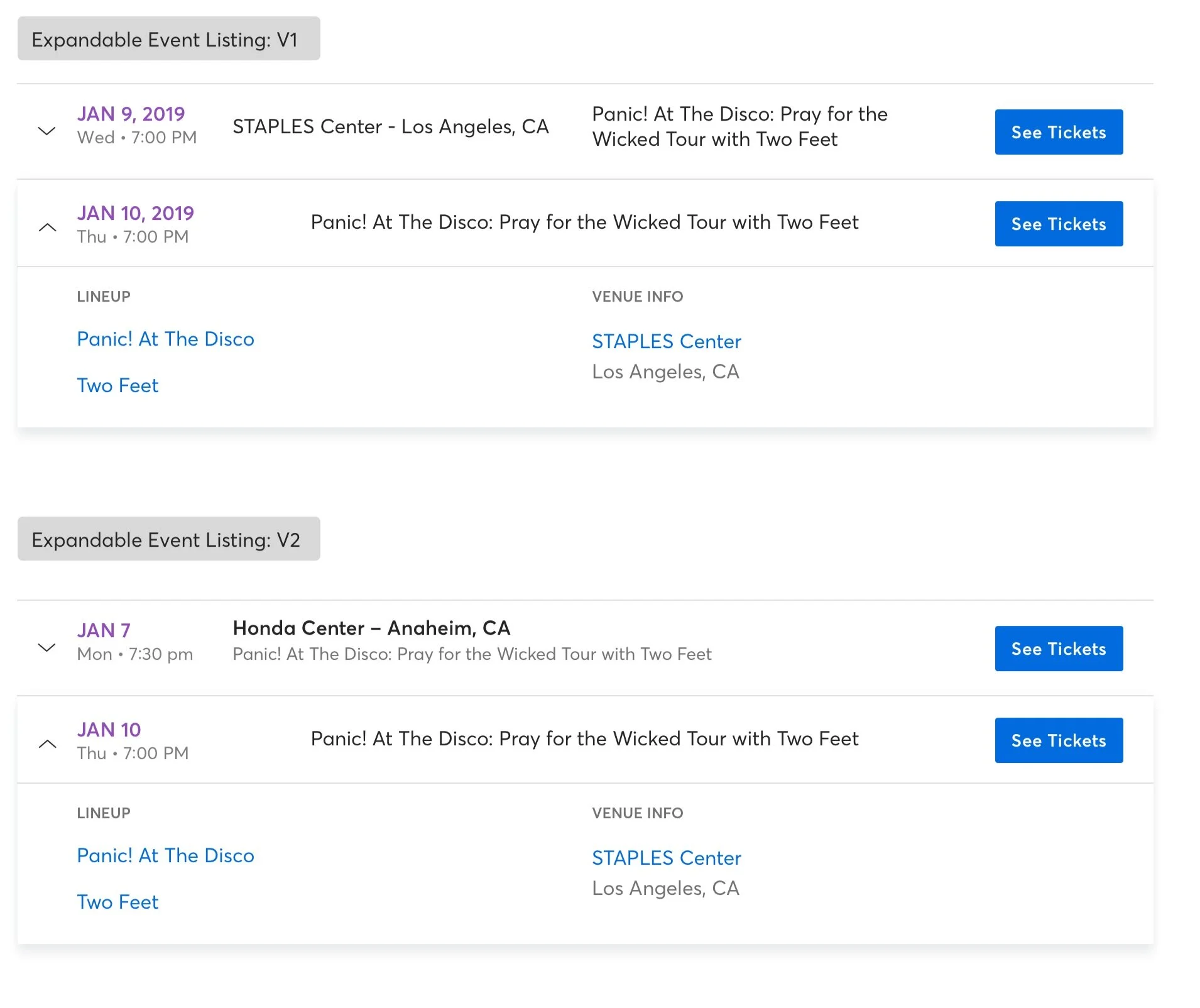Expand the JAN 9, 2019 event row chevron

pos(47,131)
